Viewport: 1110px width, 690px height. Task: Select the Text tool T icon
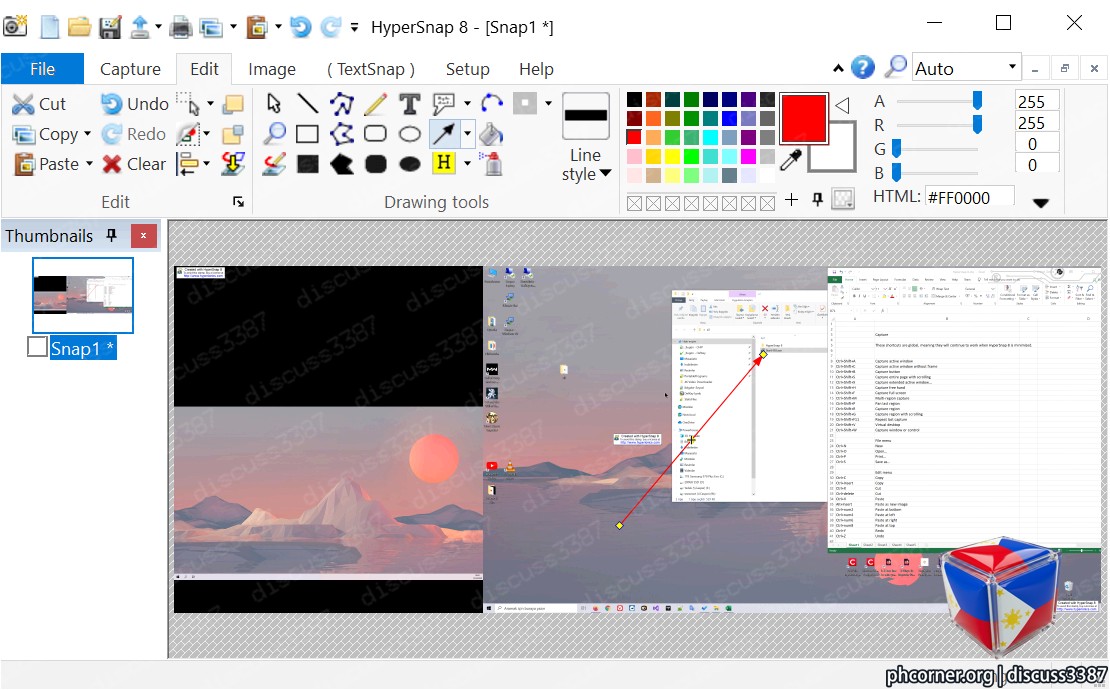click(x=409, y=103)
